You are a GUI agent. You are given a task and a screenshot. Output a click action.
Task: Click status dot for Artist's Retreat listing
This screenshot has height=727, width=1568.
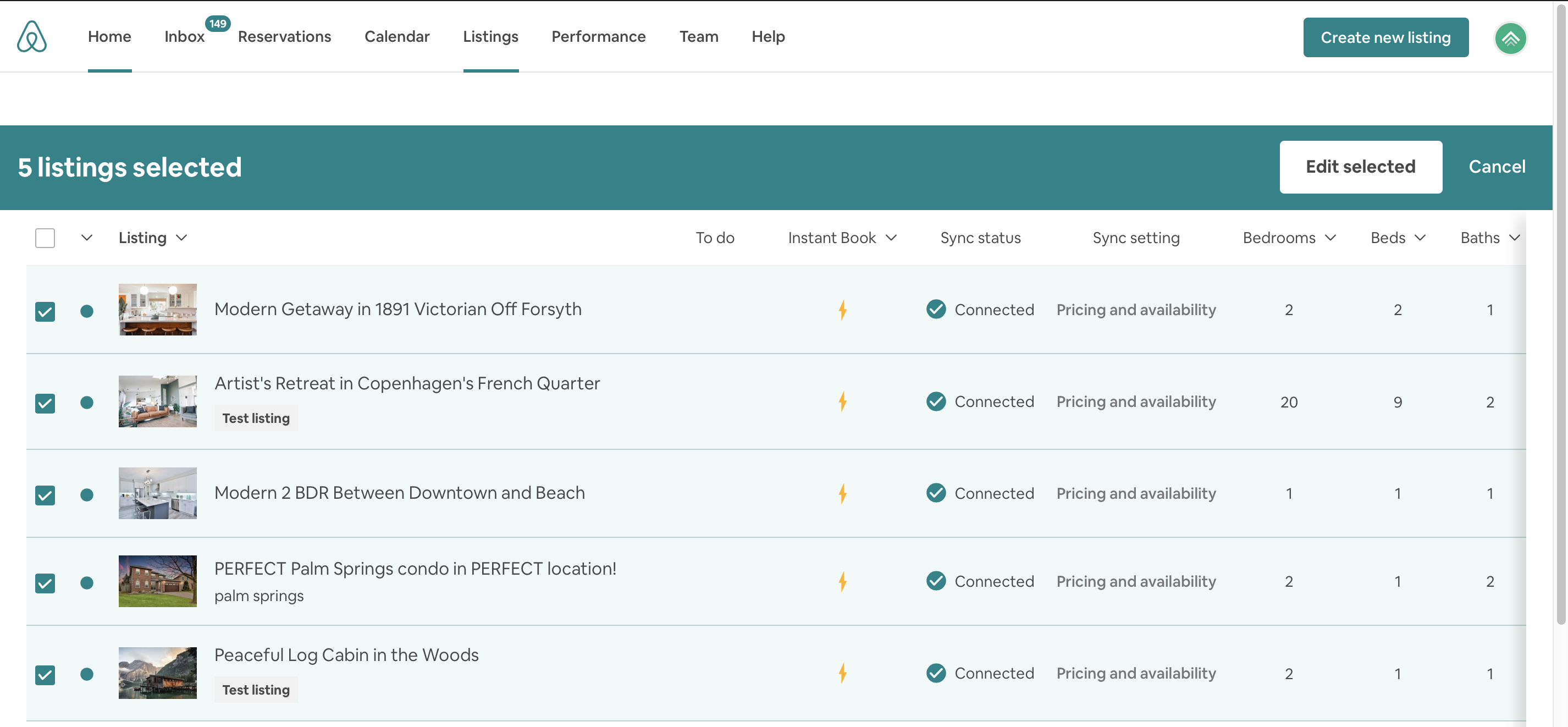86,403
